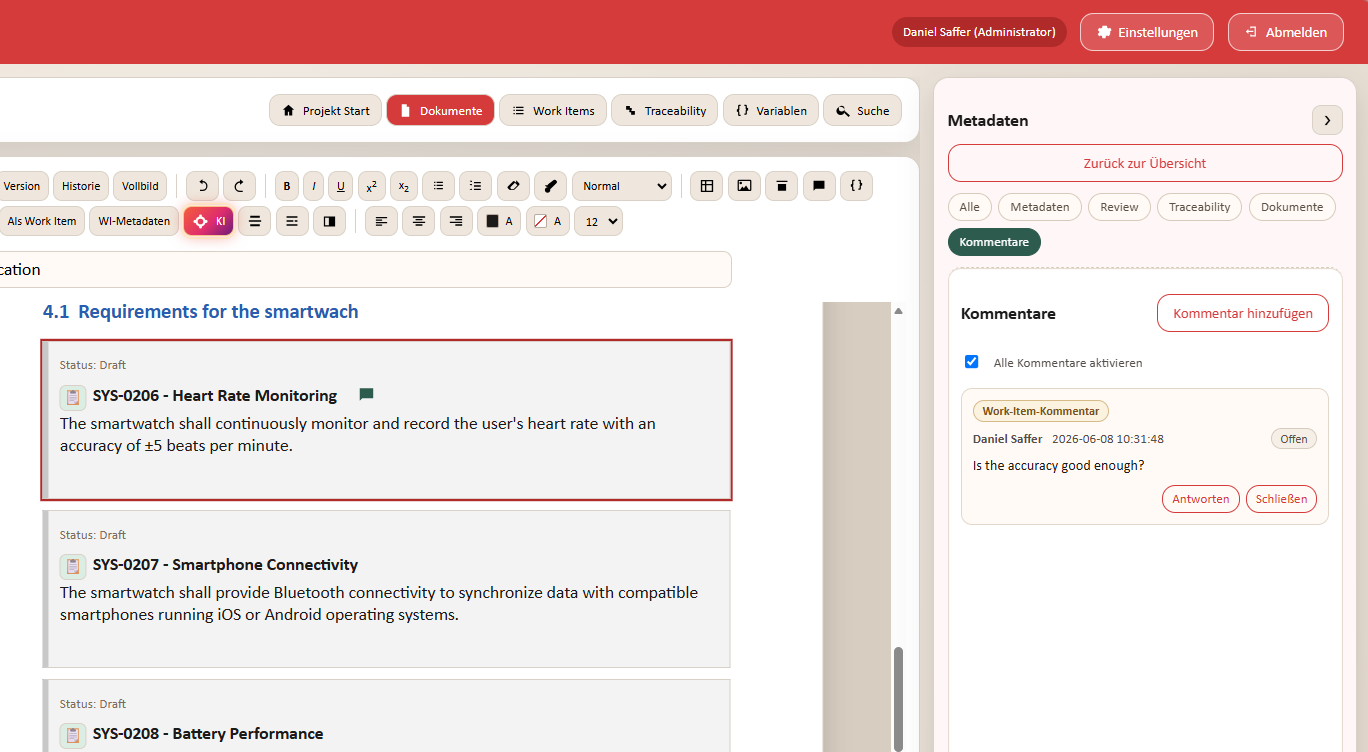Viewport: 1368px width, 752px height.
Task: Click the half-filled panel toggle icon
Action: pyautogui.click(x=329, y=221)
